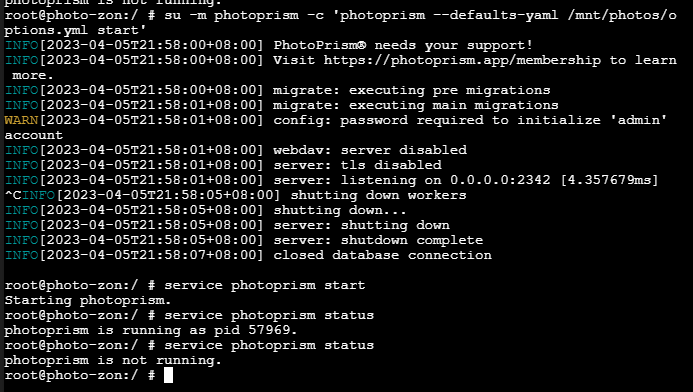The height and width of the screenshot is (392, 693).
Task: Click the "su -m photoprism" command text
Action: pos(232,15)
